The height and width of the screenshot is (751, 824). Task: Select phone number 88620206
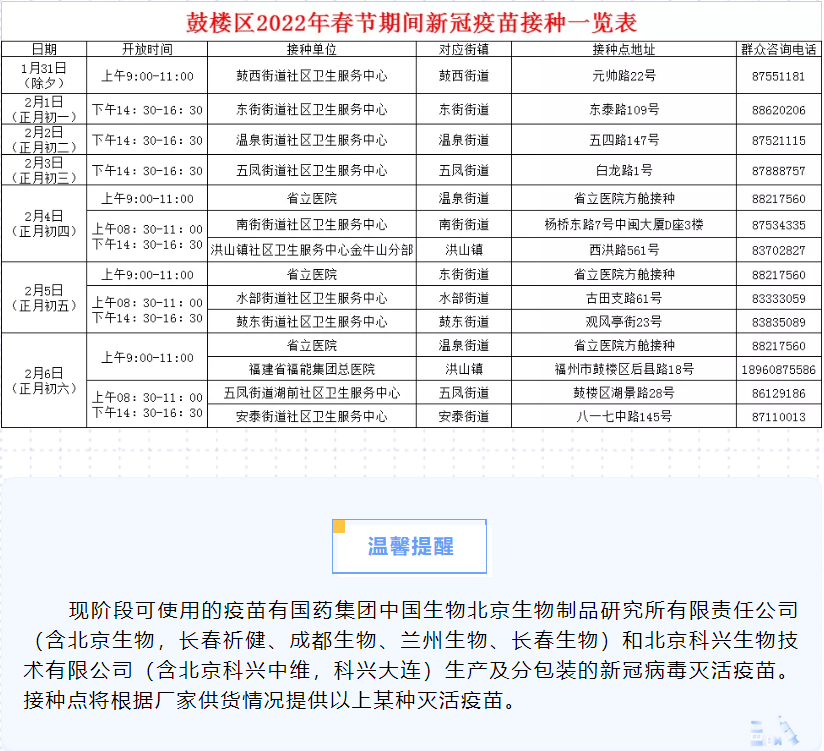click(x=779, y=110)
